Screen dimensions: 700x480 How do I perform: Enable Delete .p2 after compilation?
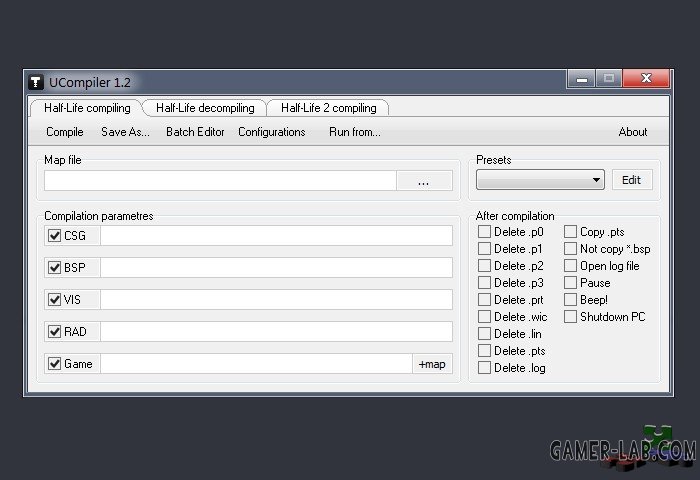click(484, 266)
